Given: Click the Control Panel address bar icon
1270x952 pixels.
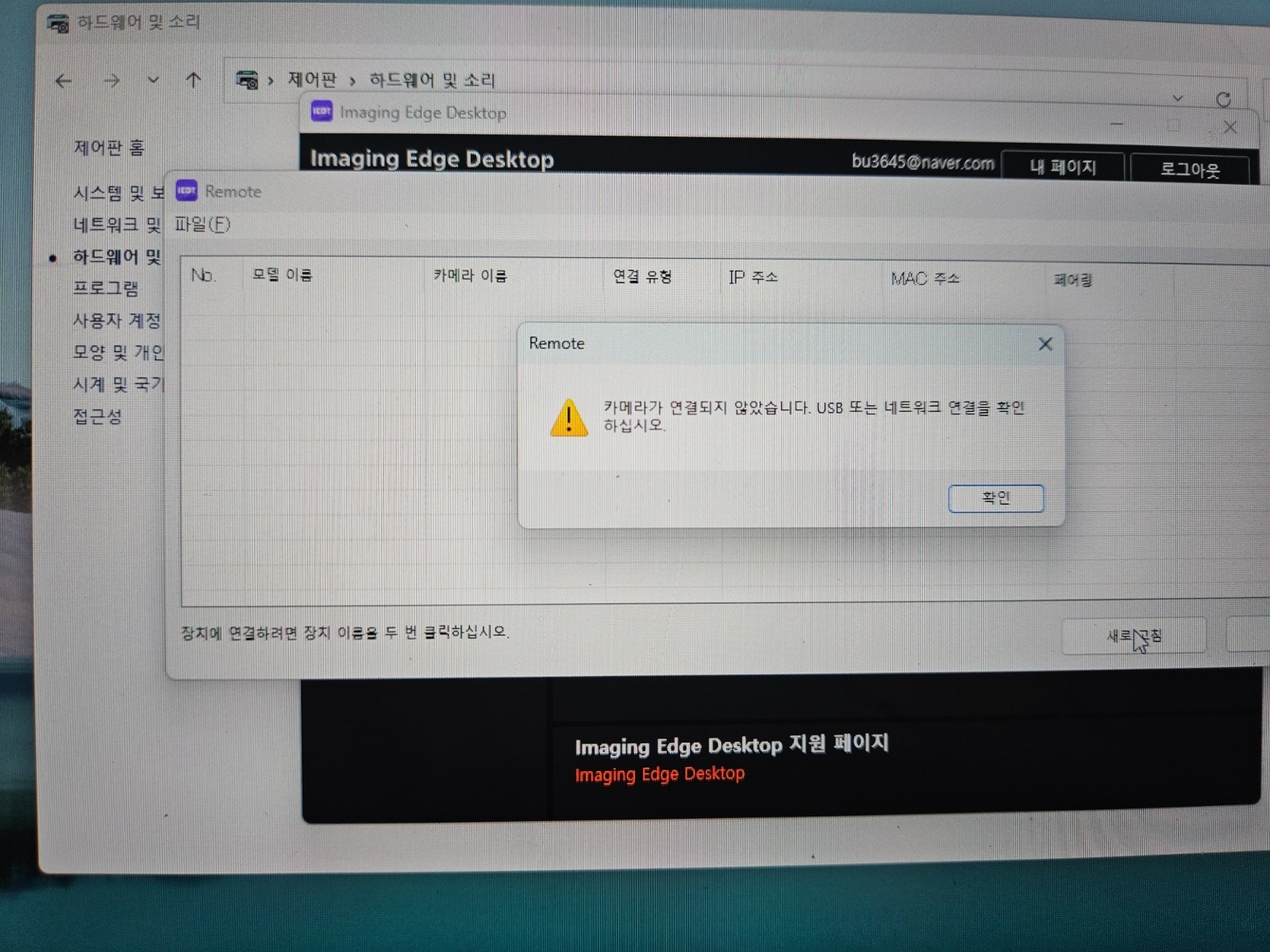Looking at the screenshot, I should point(247,79).
